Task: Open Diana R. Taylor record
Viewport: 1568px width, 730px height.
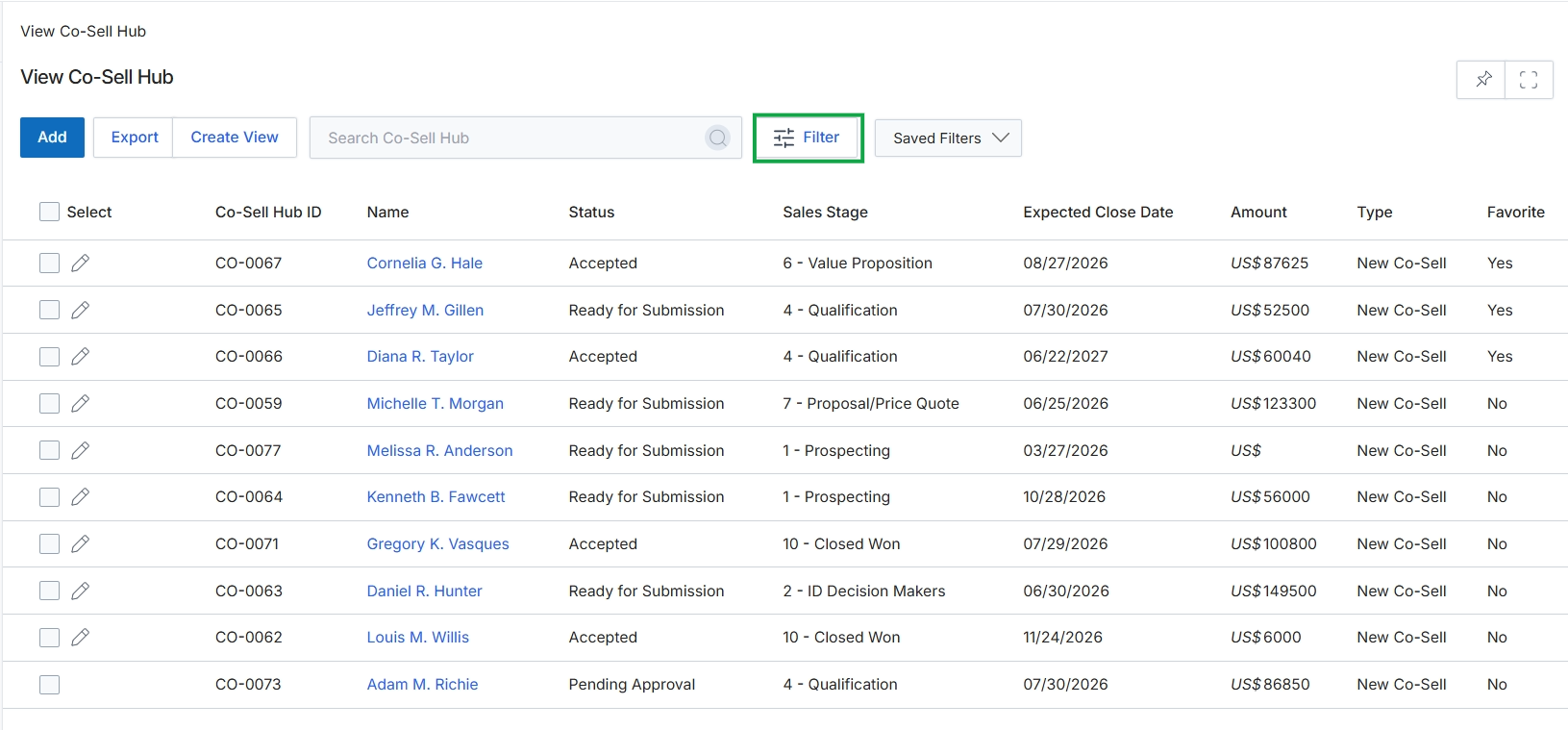Action: pyautogui.click(x=420, y=356)
